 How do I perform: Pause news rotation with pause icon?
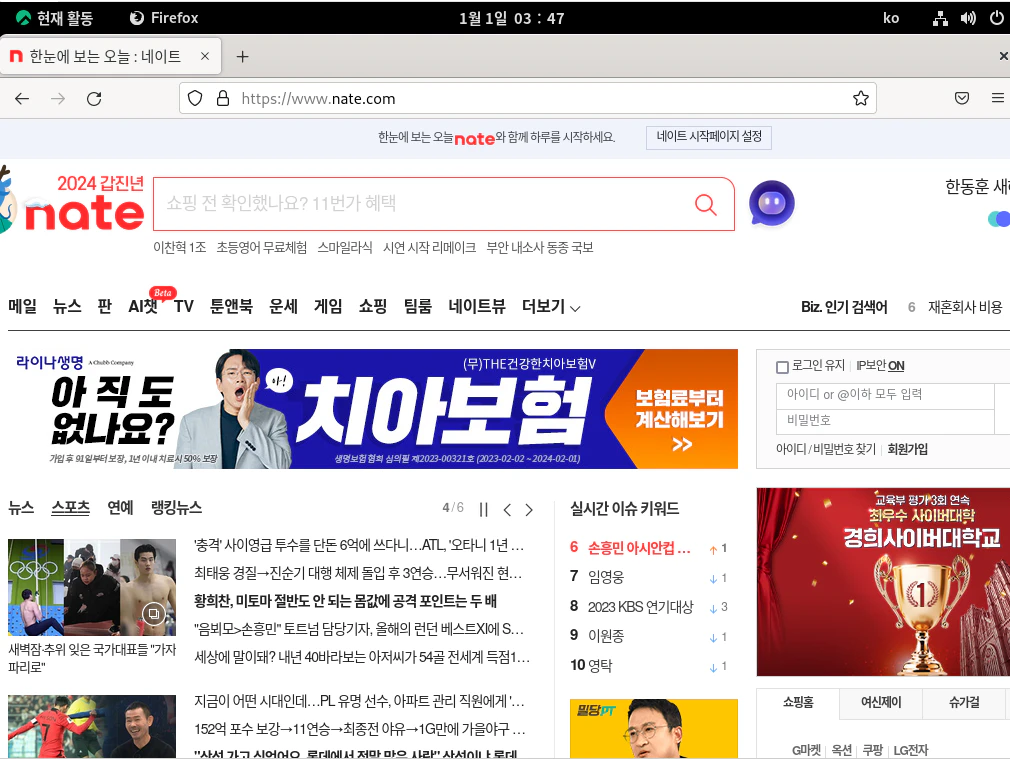click(484, 510)
